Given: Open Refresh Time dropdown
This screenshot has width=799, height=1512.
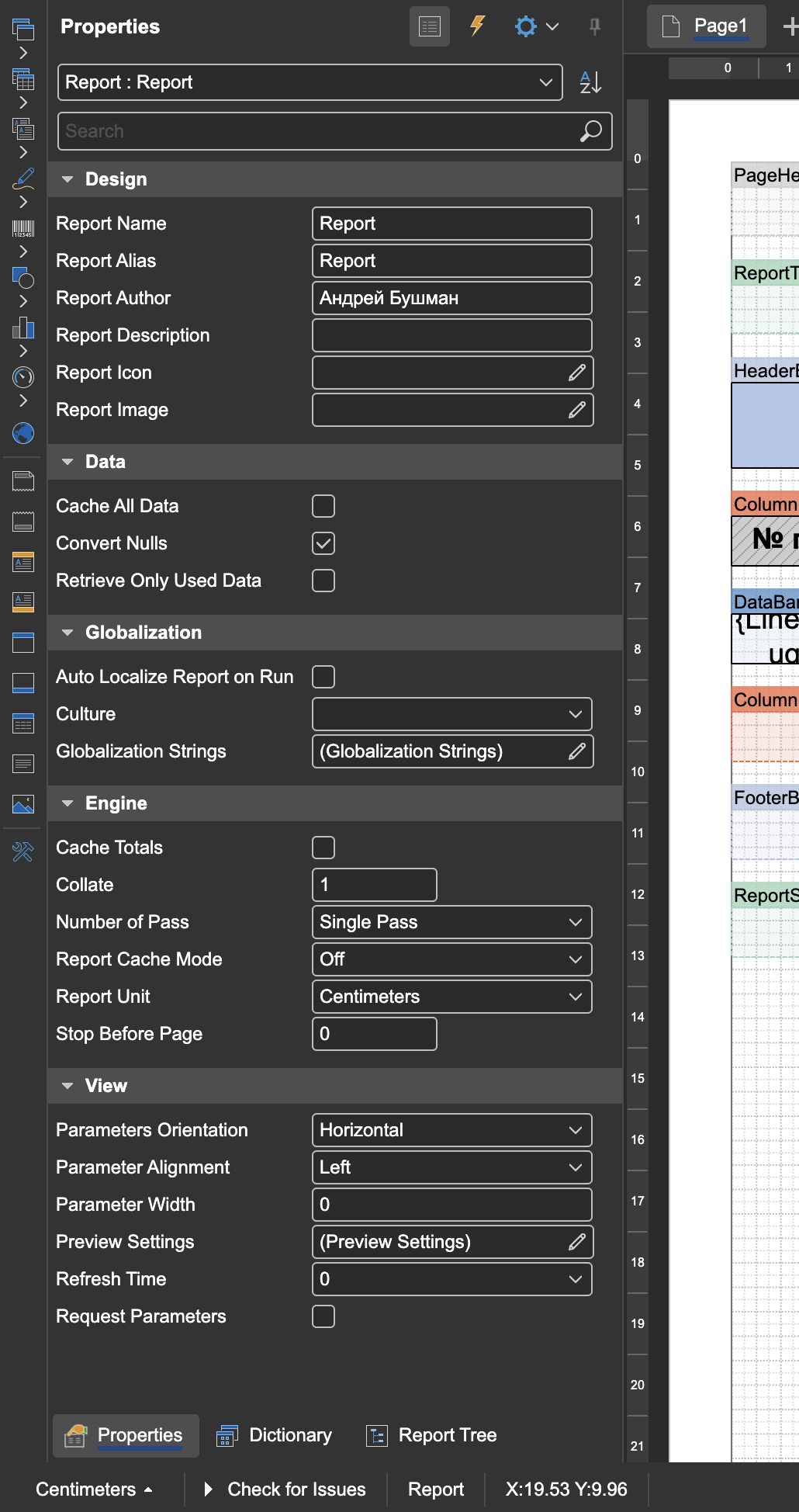Looking at the screenshot, I should 452,1279.
